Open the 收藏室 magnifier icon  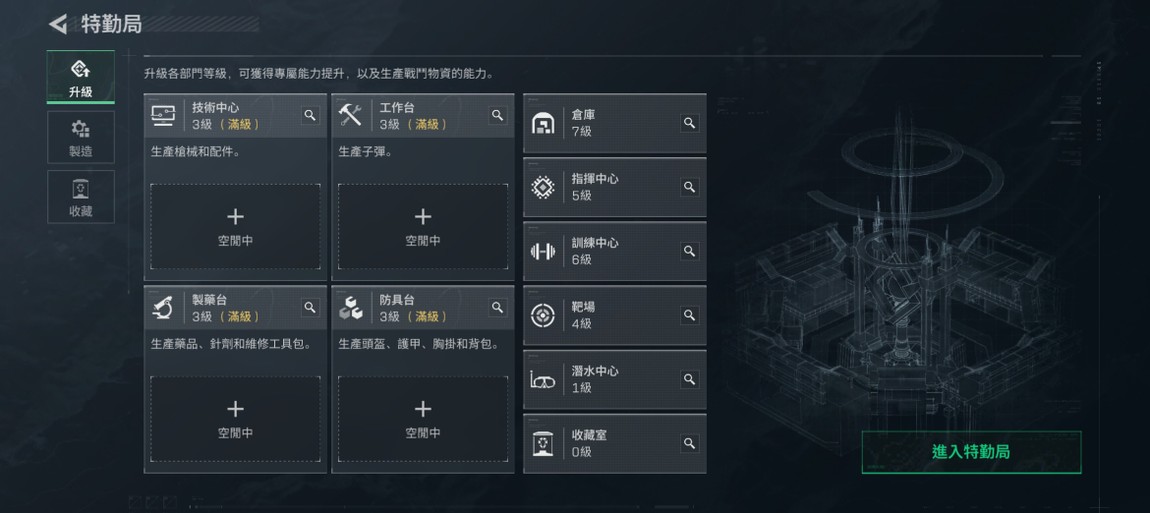[x=689, y=443]
